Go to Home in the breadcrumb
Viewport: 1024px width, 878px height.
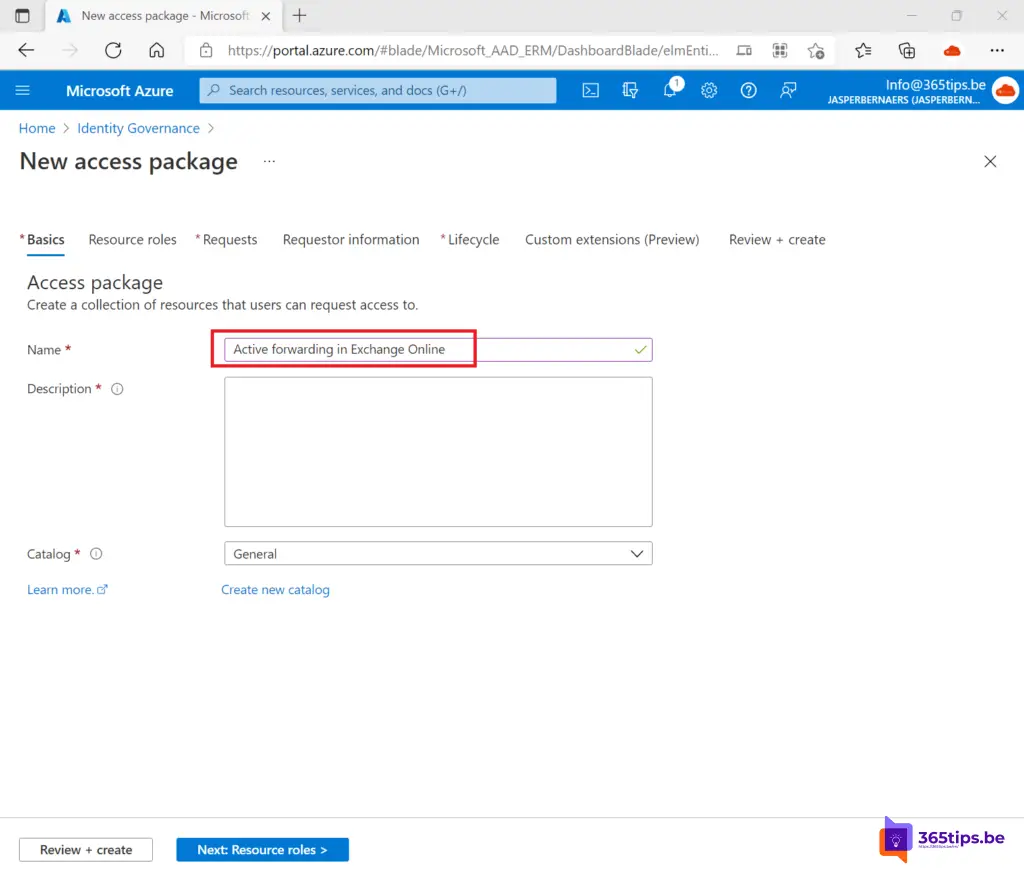coord(37,129)
